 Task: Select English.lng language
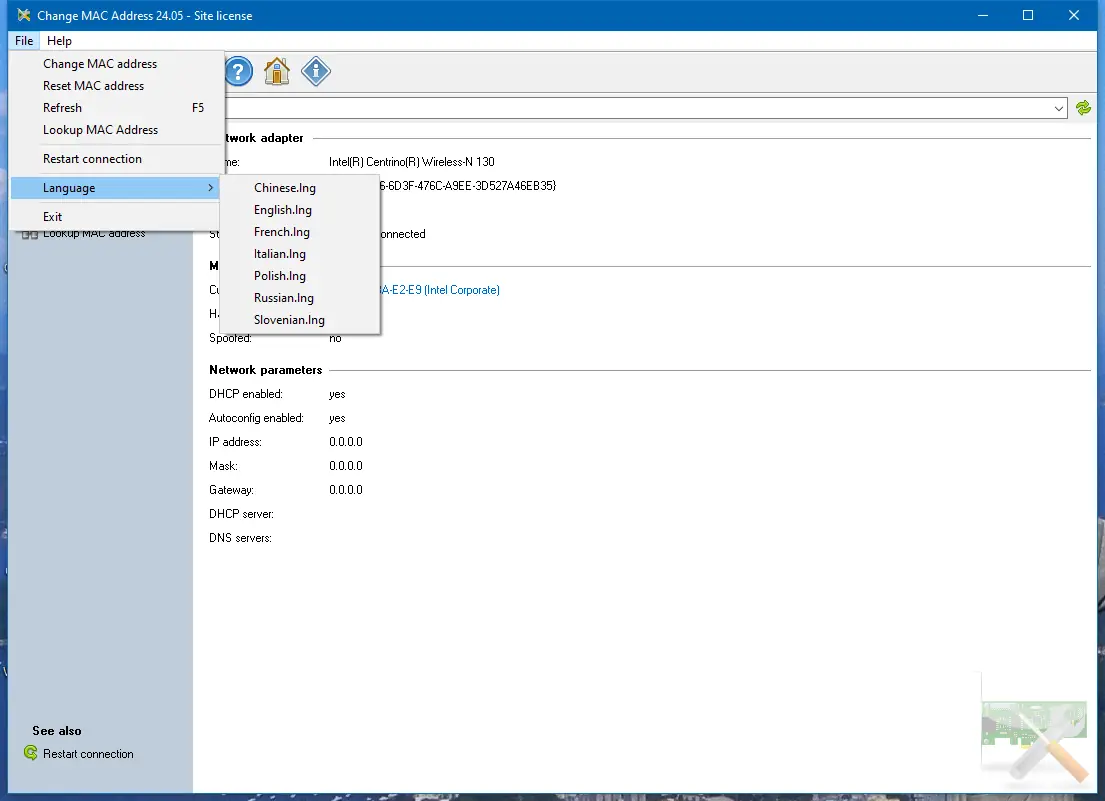tap(300, 209)
